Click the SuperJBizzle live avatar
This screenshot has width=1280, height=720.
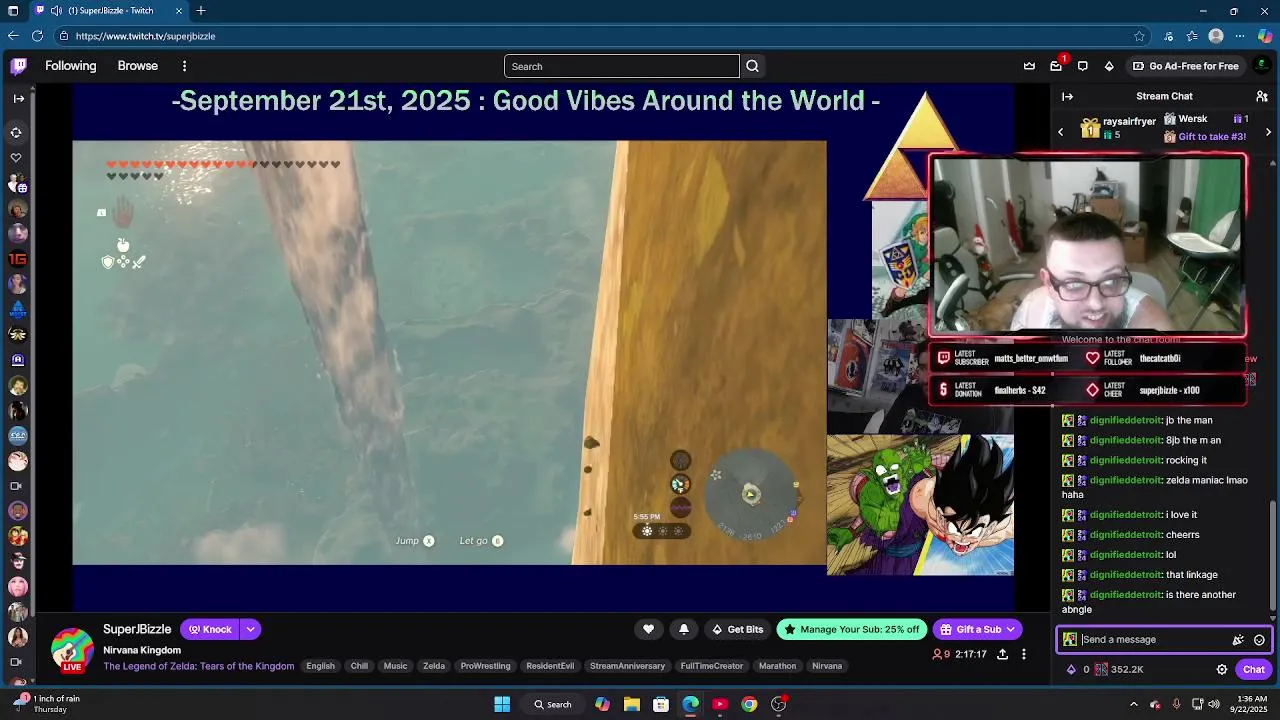click(72, 650)
